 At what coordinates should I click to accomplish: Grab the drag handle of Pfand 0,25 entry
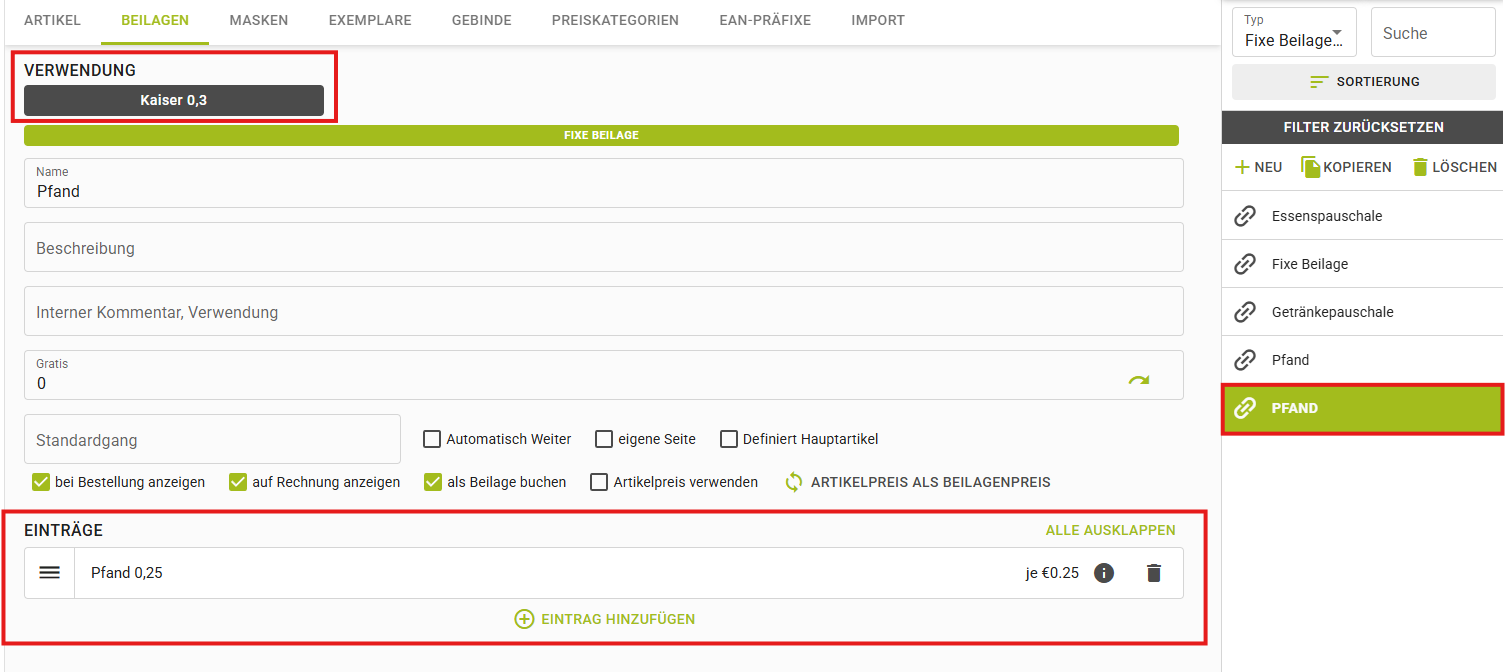[49, 573]
